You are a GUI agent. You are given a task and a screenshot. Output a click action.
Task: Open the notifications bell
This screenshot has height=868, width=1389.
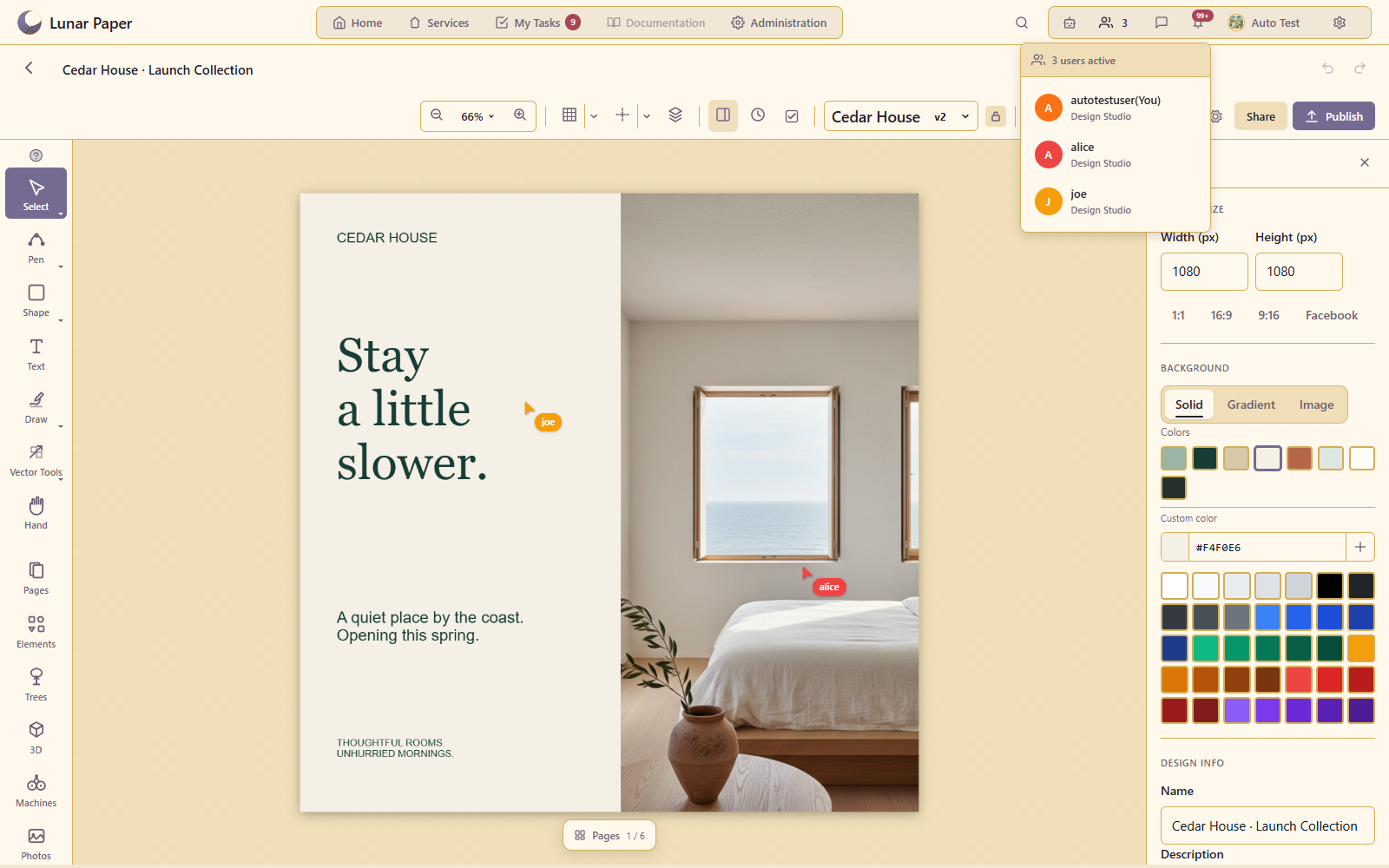click(x=1198, y=23)
